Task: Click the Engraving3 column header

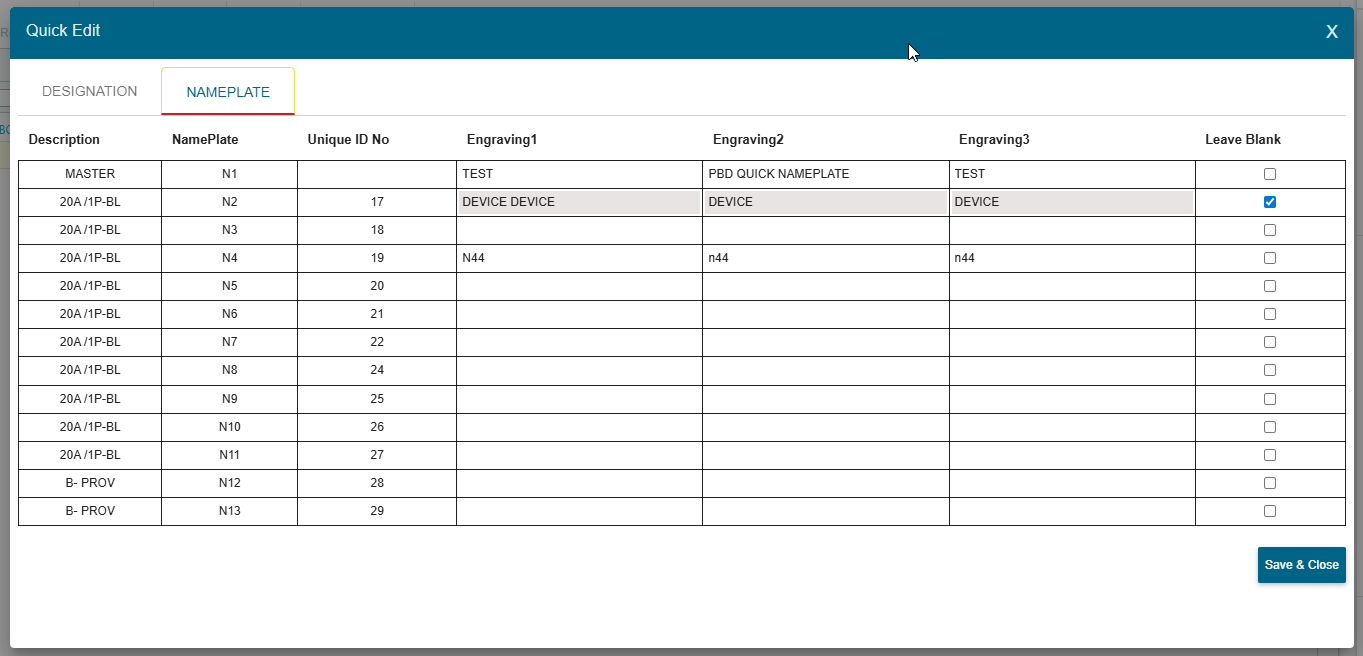Action: [x=994, y=140]
